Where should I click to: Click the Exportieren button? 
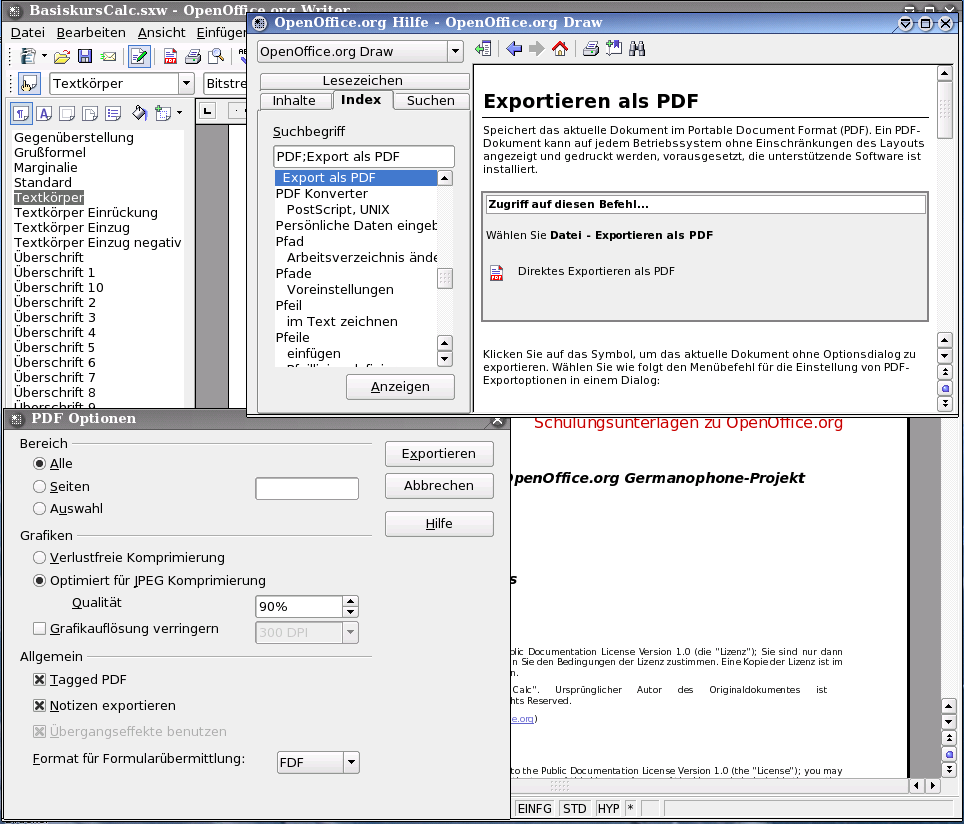pos(439,454)
